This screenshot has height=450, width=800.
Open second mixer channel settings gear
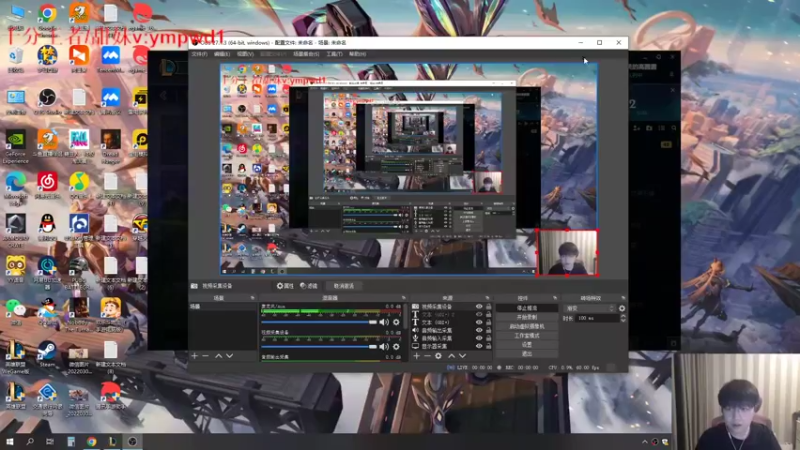pyautogui.click(x=396, y=347)
